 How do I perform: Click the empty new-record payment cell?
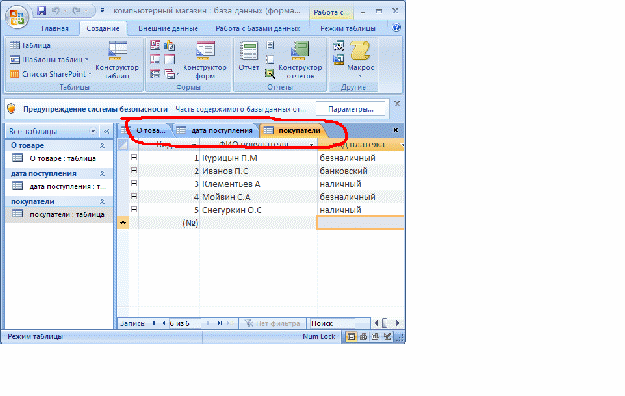(361, 223)
